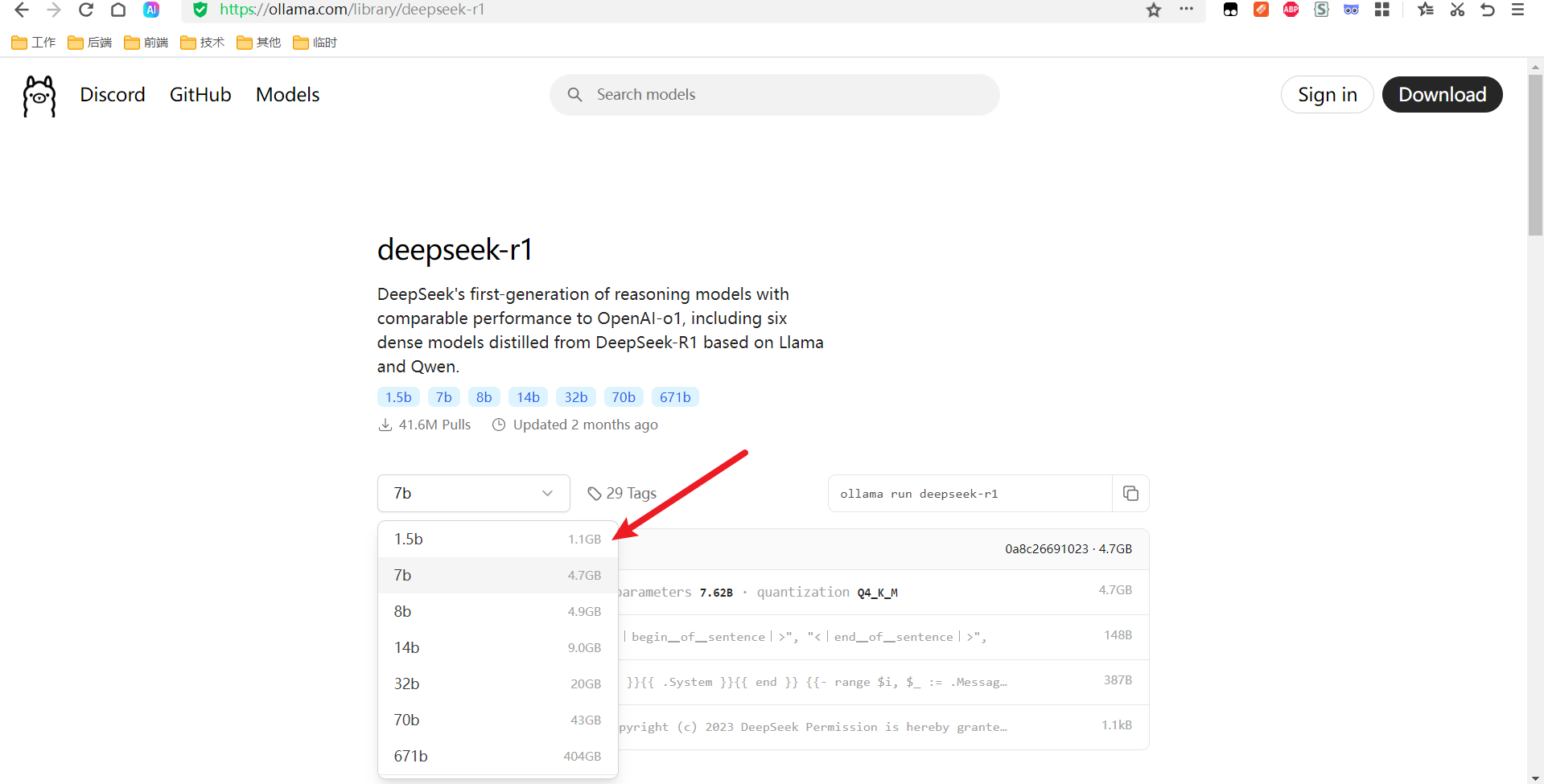Open the GitHub link

(200, 95)
